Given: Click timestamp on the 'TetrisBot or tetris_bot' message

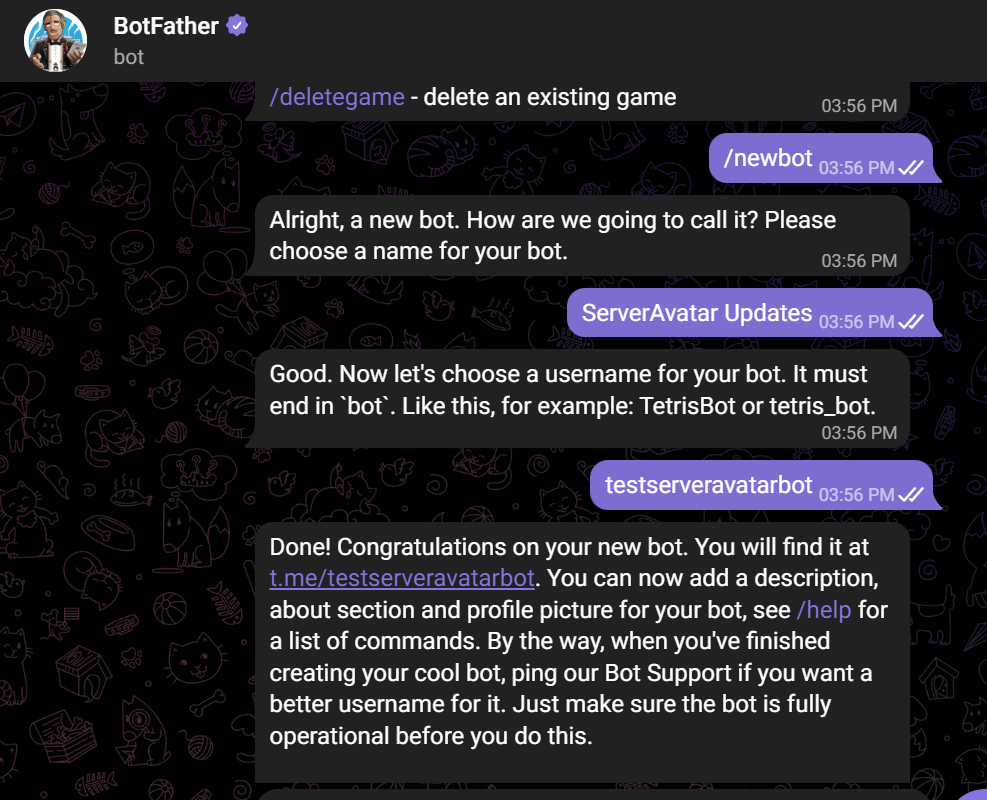Looking at the screenshot, I should click(859, 433).
